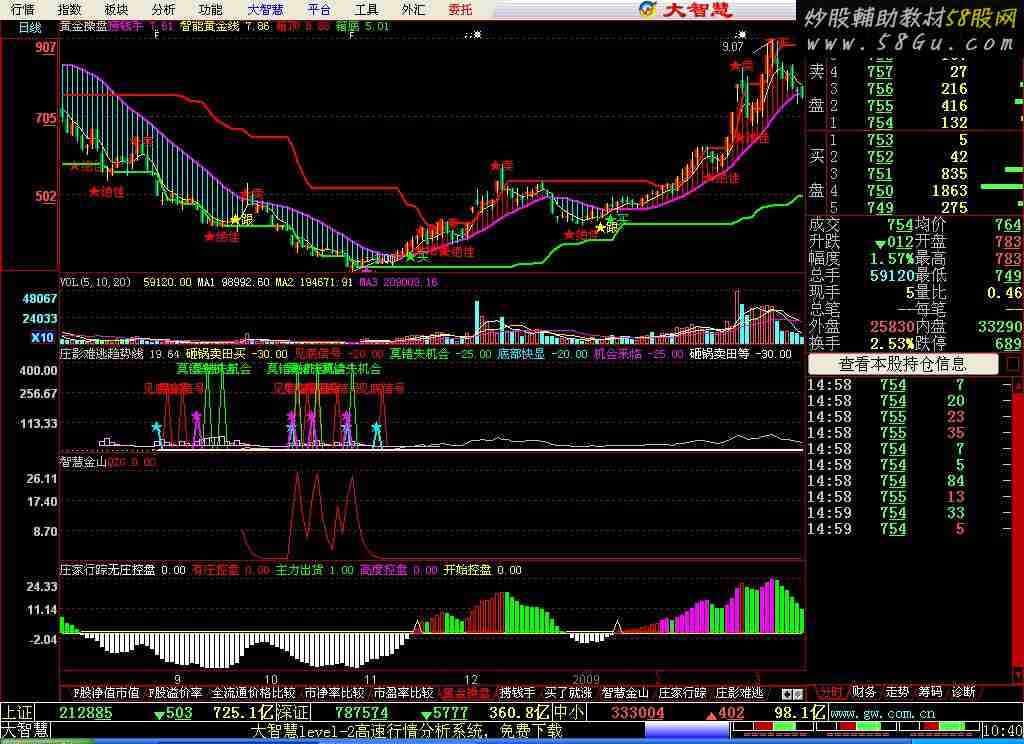
Task: Click the 9.07 high price marker
Action: pyautogui.click(x=733, y=47)
